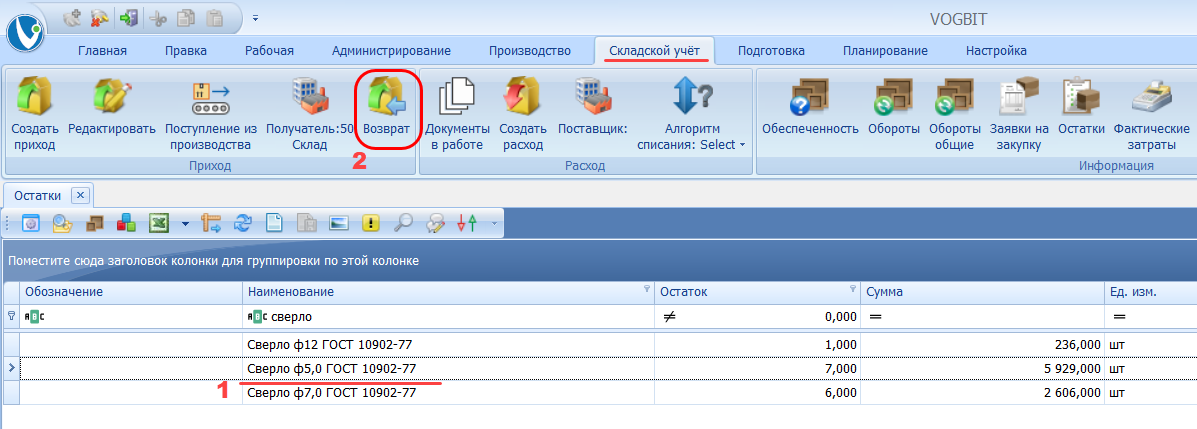
Task: Select the Остатки document tab
Action: pyautogui.click(x=37, y=195)
